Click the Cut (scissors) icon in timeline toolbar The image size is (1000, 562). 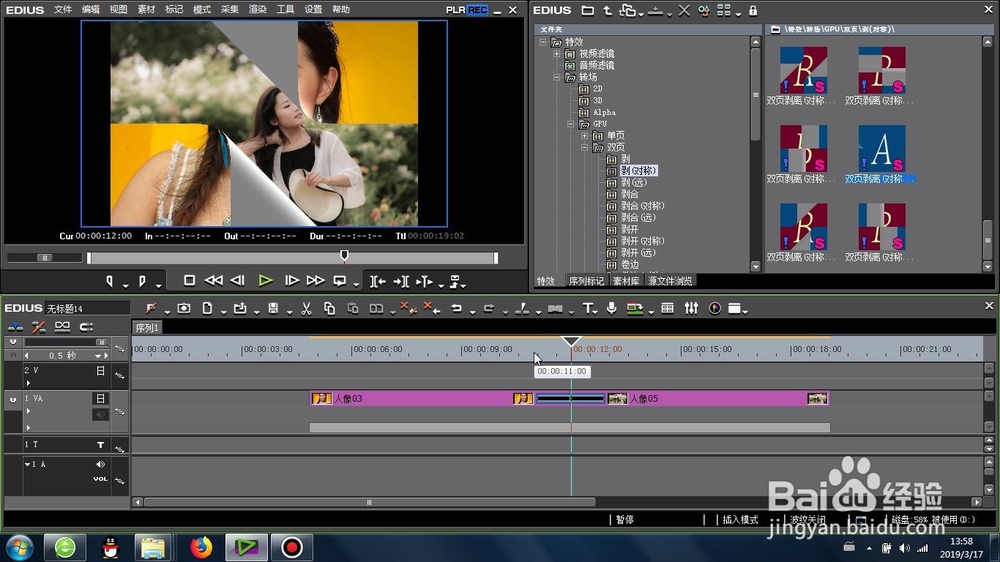pyautogui.click(x=306, y=309)
